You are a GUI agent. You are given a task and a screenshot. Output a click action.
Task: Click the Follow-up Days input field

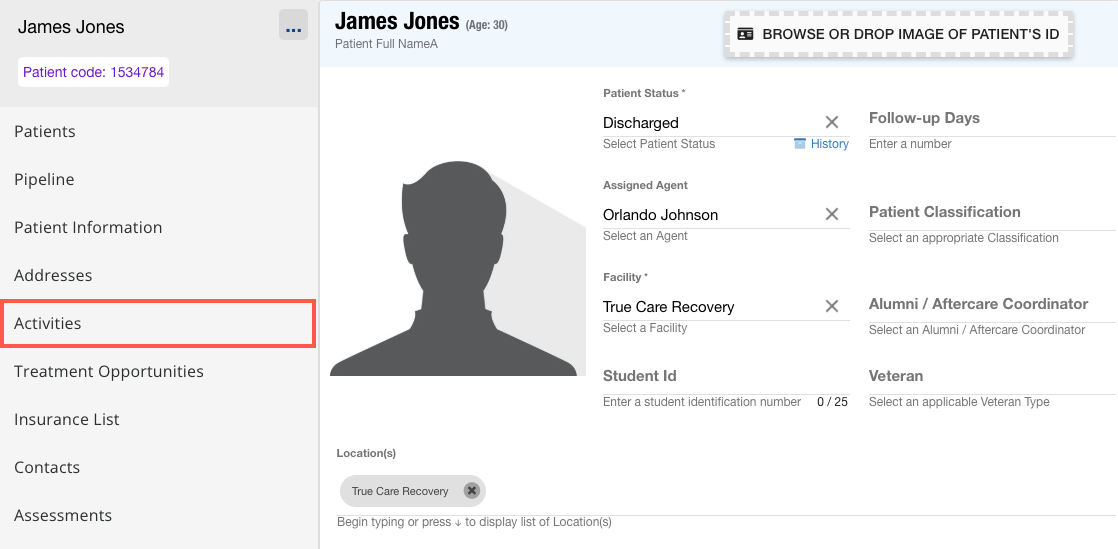(990, 119)
